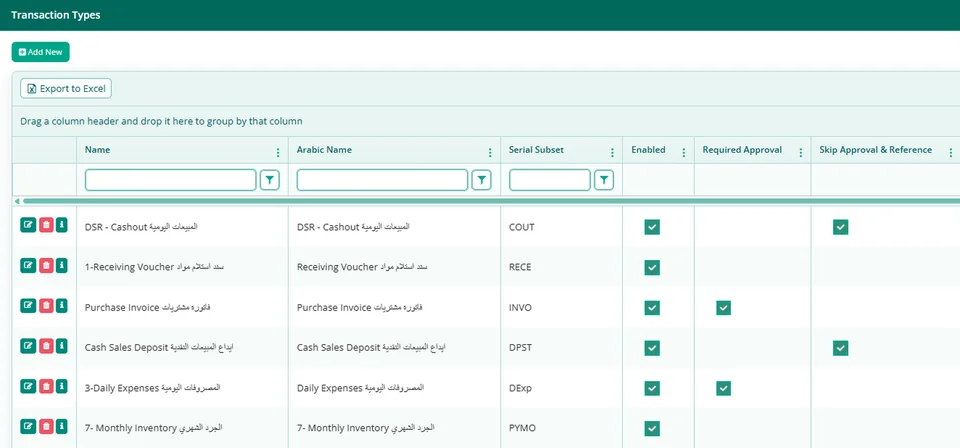Focus the Arabic Name filter text box

point(383,180)
